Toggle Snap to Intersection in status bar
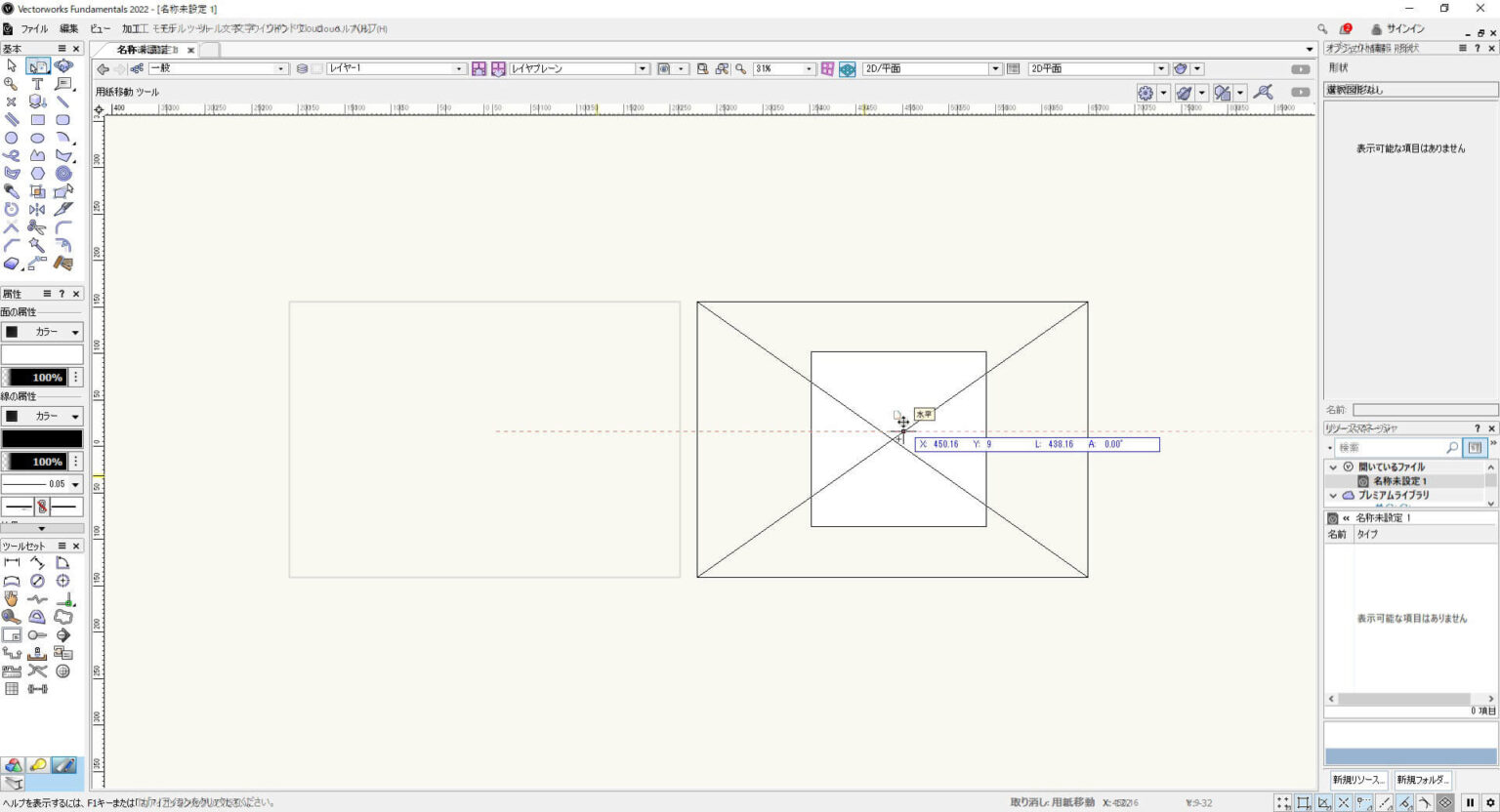This screenshot has width=1500, height=812. tap(1344, 802)
